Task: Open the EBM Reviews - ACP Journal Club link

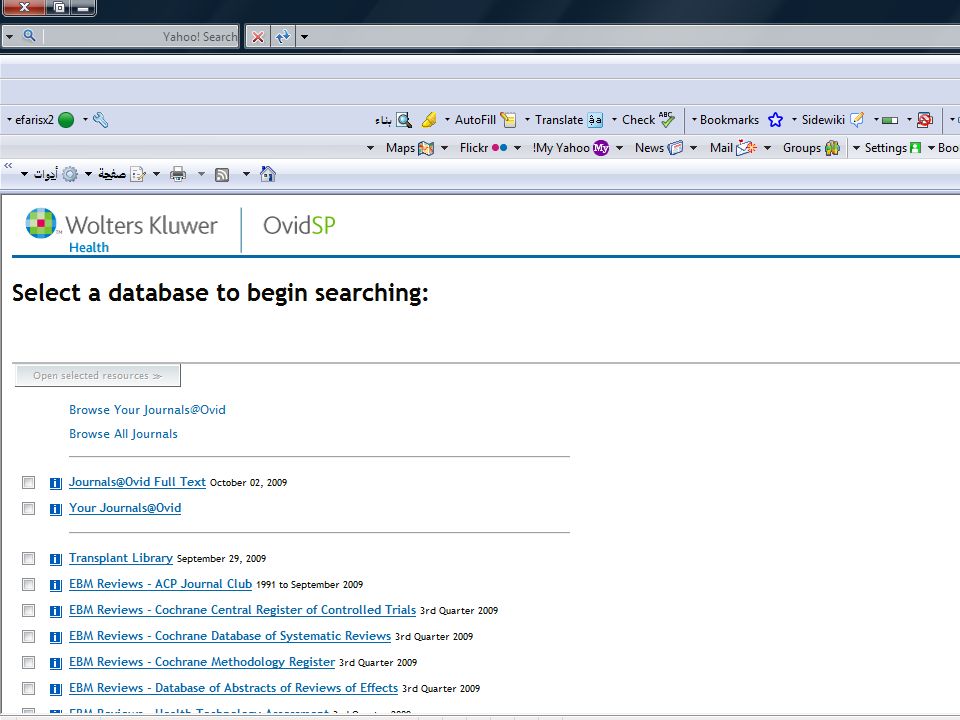Action: [x=160, y=583]
